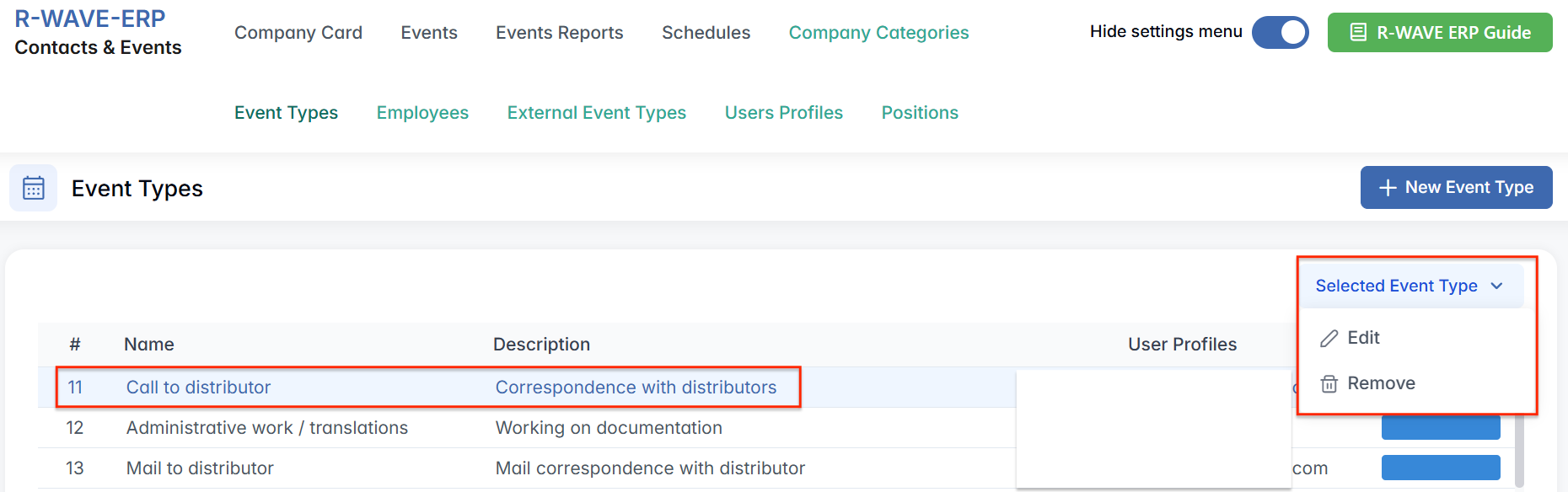Go to the Events Reports page
1568x492 pixels.
560,33
